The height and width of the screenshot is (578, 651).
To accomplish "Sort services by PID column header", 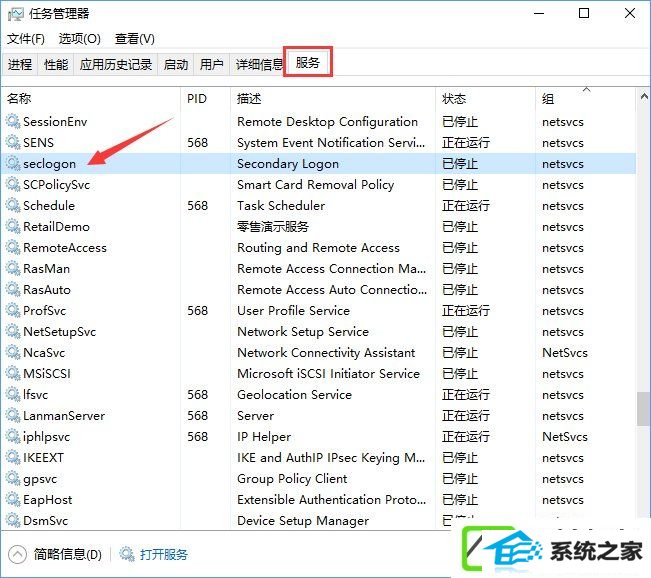I will pos(206,99).
